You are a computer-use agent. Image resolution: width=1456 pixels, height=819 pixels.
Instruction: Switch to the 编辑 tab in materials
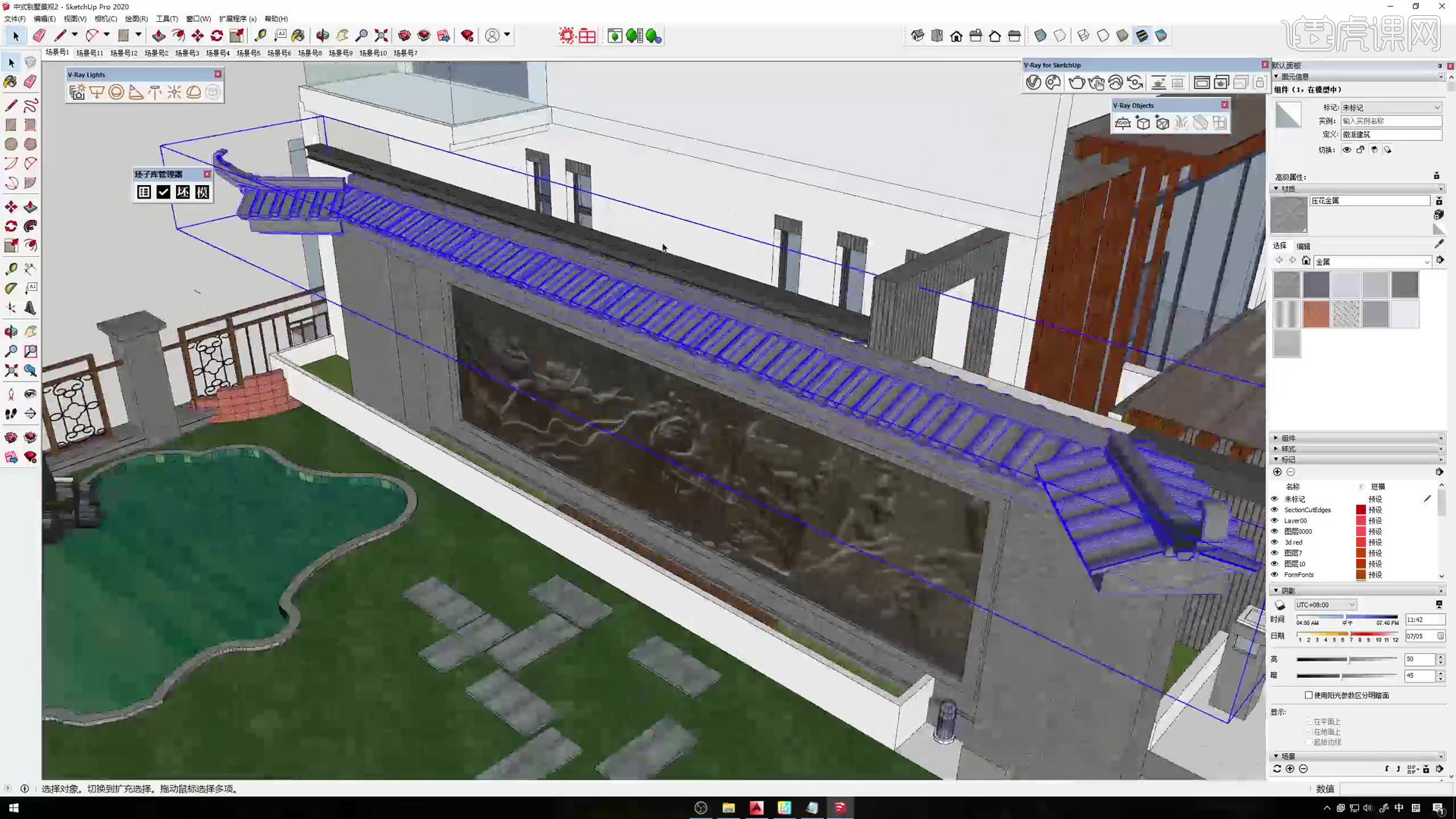pos(1304,246)
